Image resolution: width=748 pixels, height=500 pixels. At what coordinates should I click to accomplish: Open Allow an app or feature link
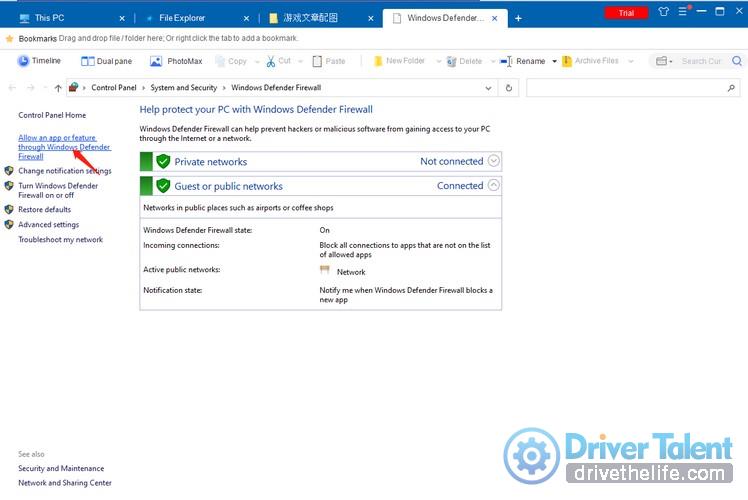[64, 147]
